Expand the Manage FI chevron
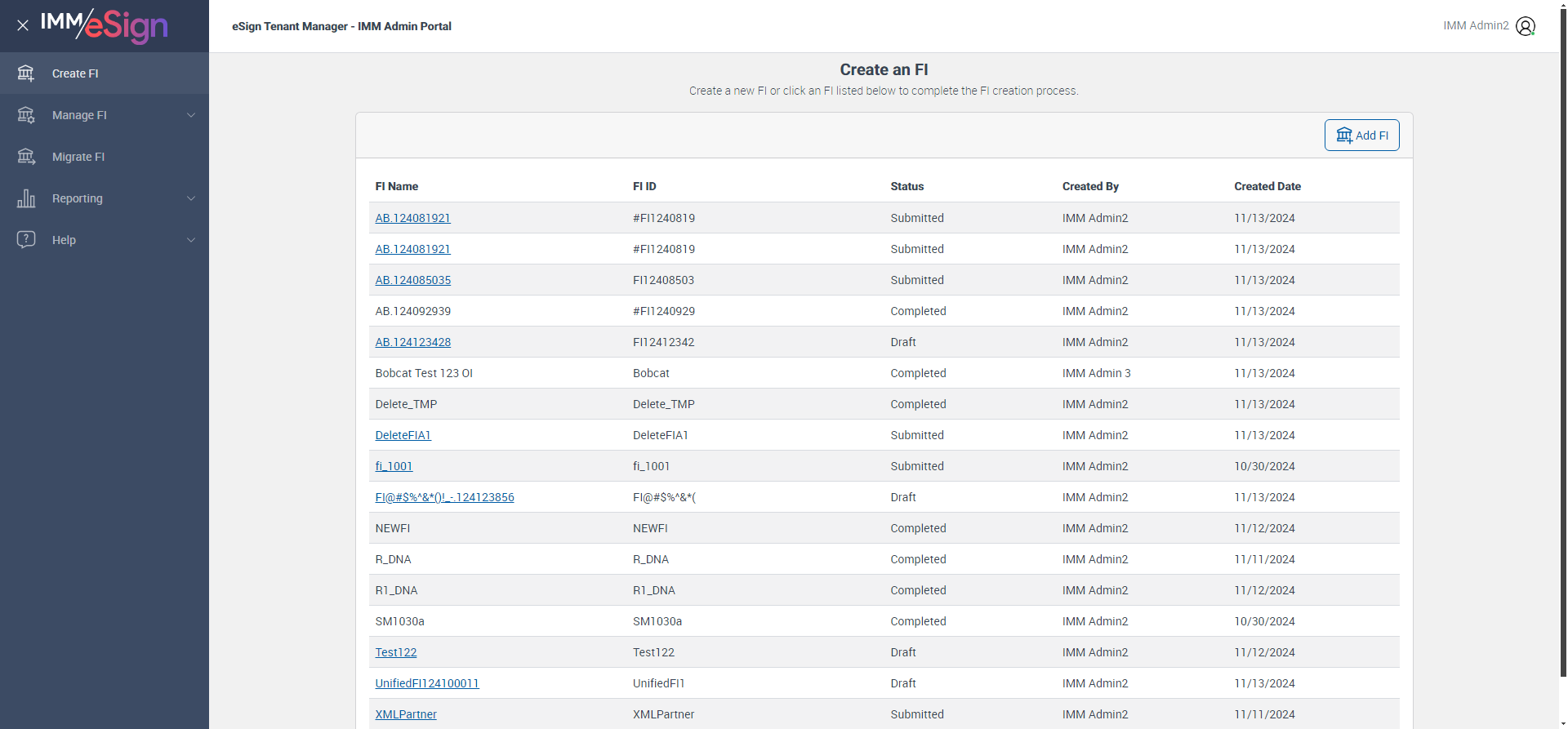The height and width of the screenshot is (729, 1568). (x=191, y=115)
